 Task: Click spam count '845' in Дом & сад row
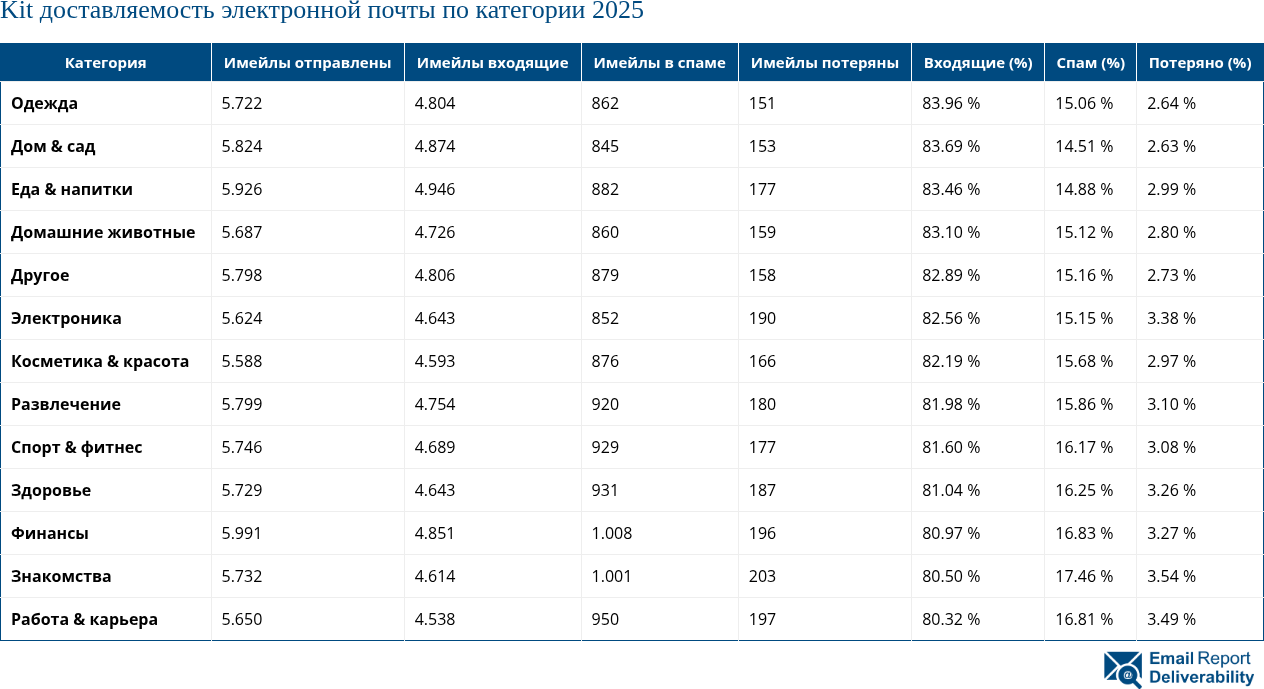[605, 146]
